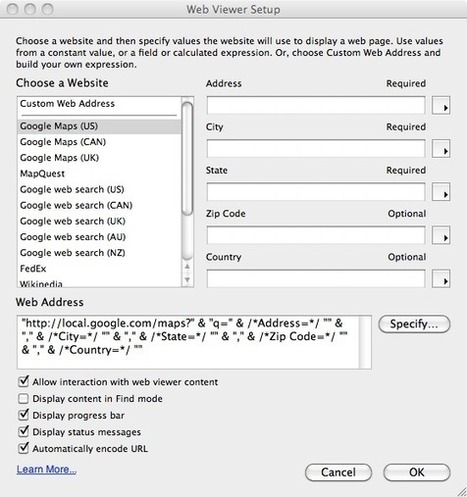Pick Google web search (UK)

pyautogui.click(x=99, y=221)
